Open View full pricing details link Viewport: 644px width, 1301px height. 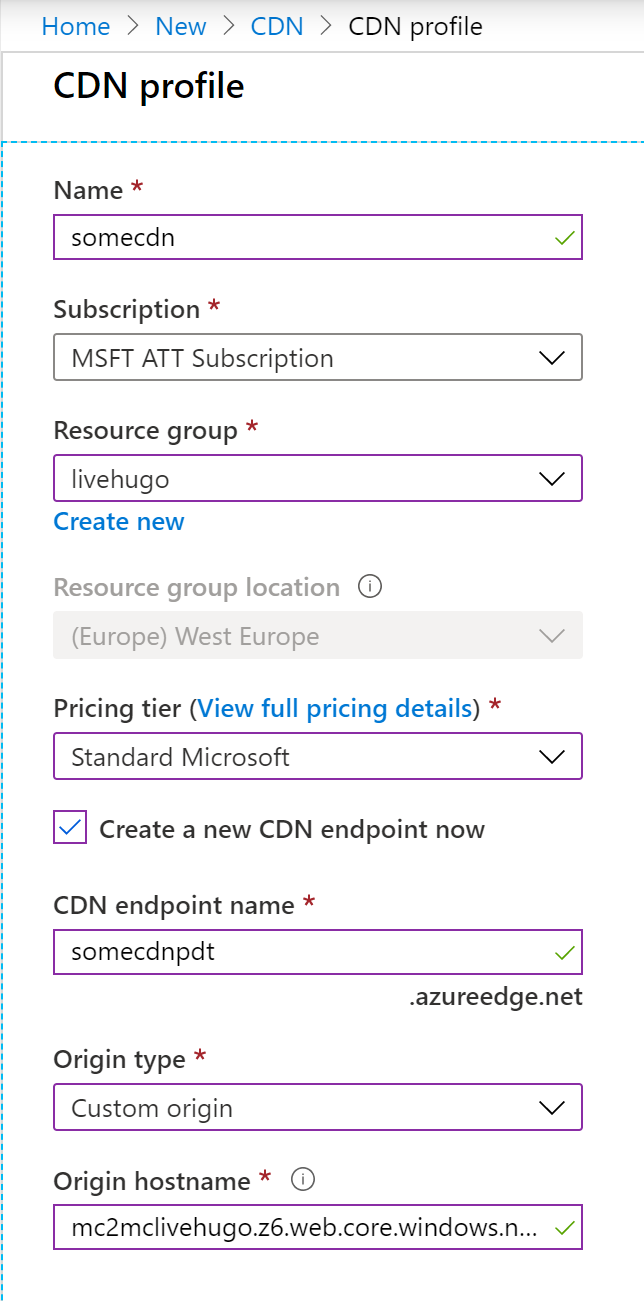[x=335, y=709]
